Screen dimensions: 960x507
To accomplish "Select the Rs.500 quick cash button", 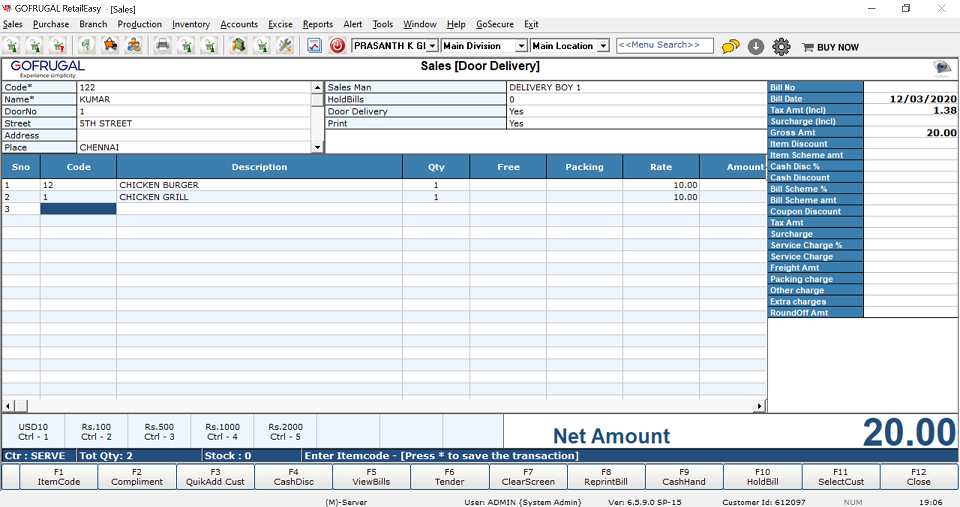I will (159, 431).
